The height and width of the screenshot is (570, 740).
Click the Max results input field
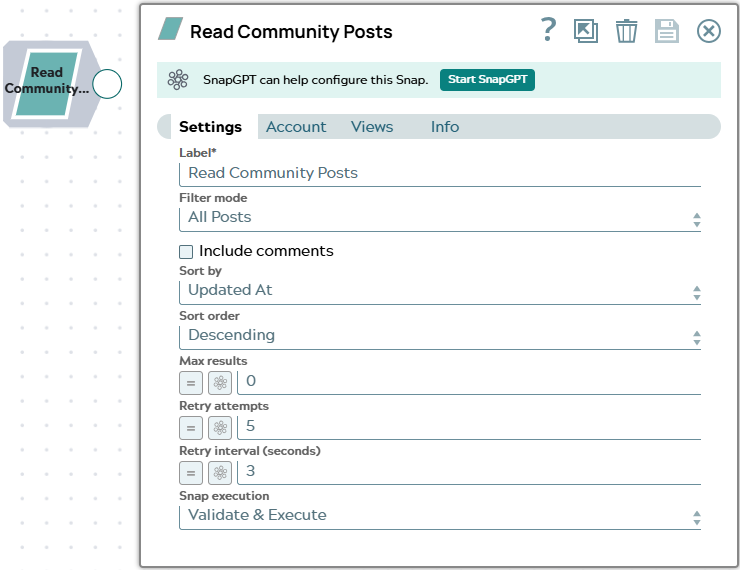[x=469, y=382]
